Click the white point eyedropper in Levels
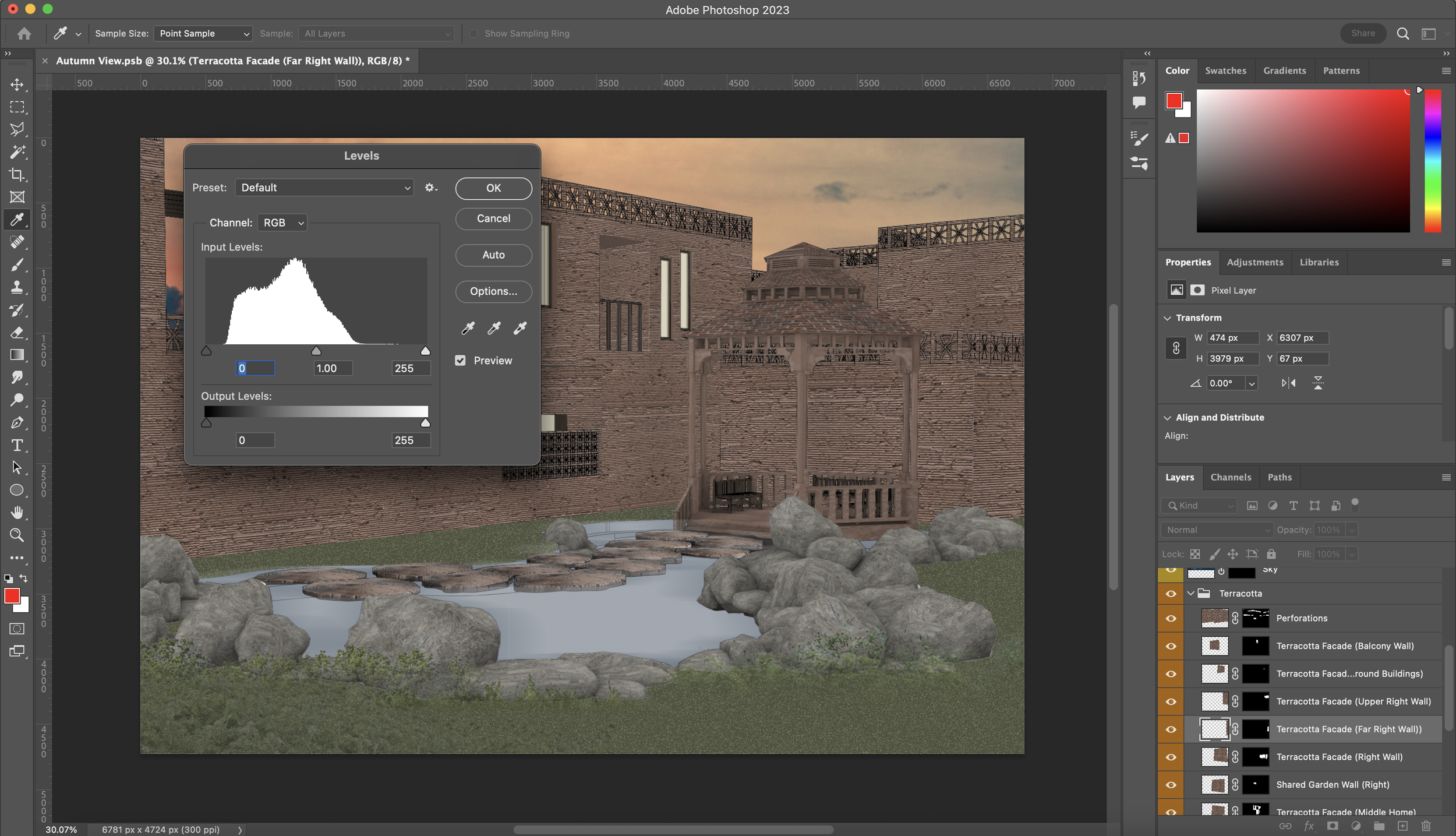1456x836 pixels. point(521,328)
